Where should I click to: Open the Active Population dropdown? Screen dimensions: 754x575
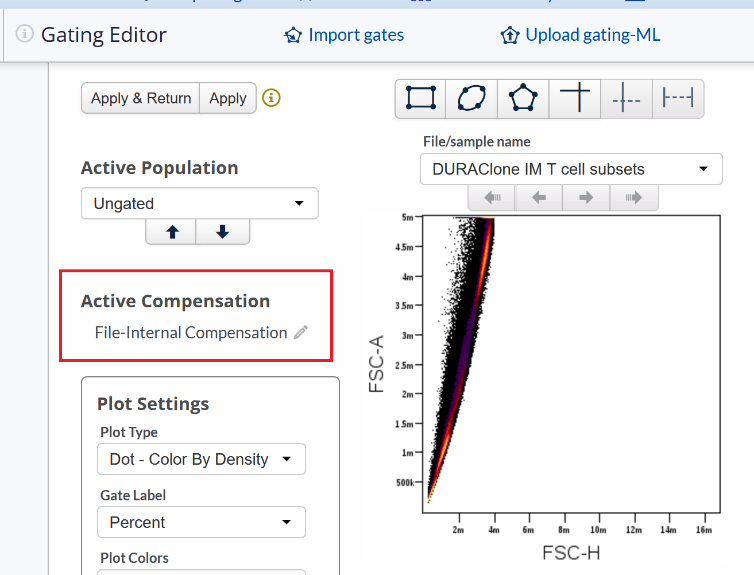[199, 204]
